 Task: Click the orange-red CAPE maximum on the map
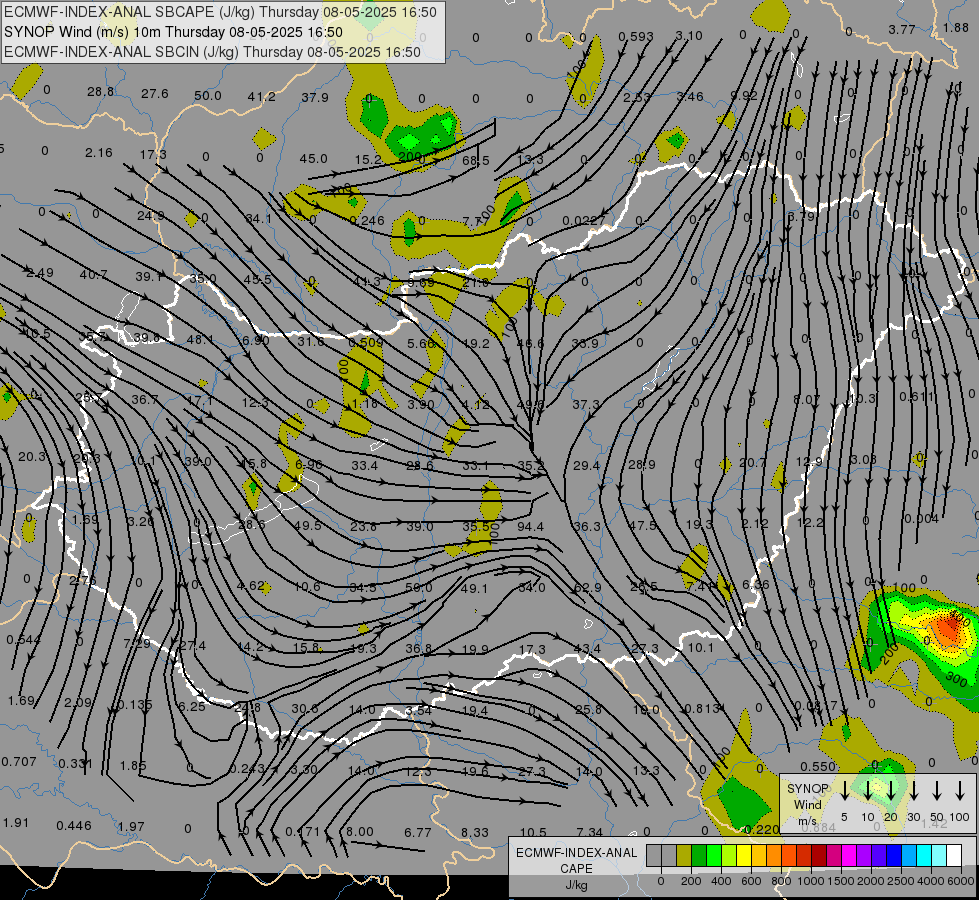coord(949,628)
